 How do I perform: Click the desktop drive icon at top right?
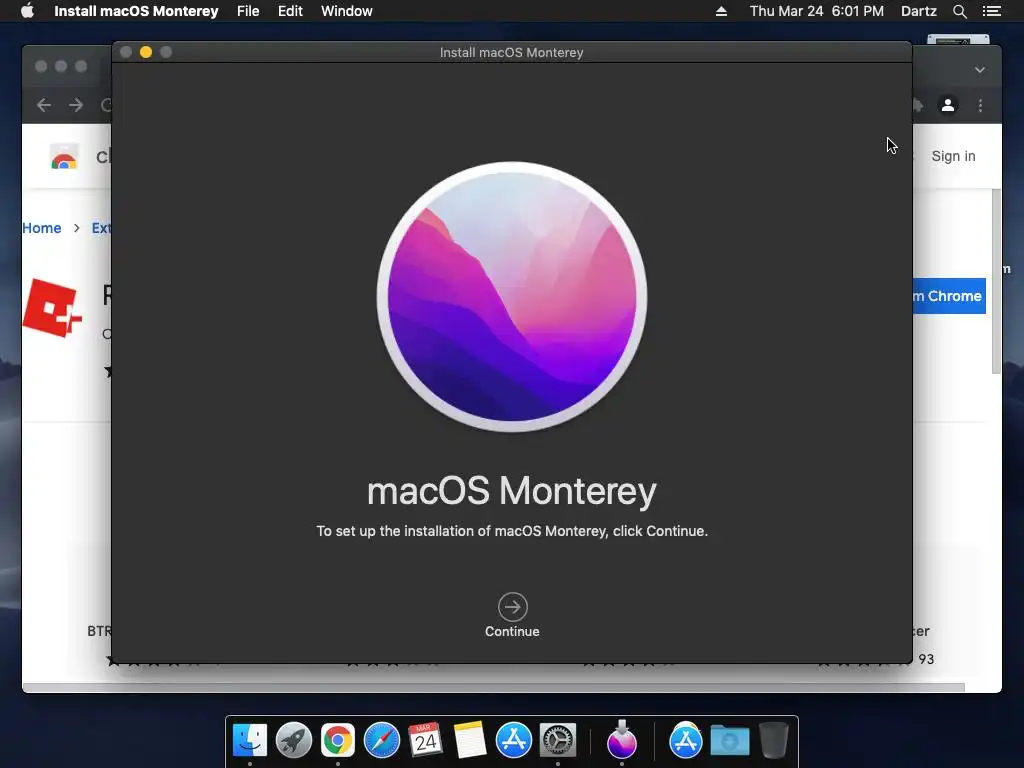coord(958,39)
